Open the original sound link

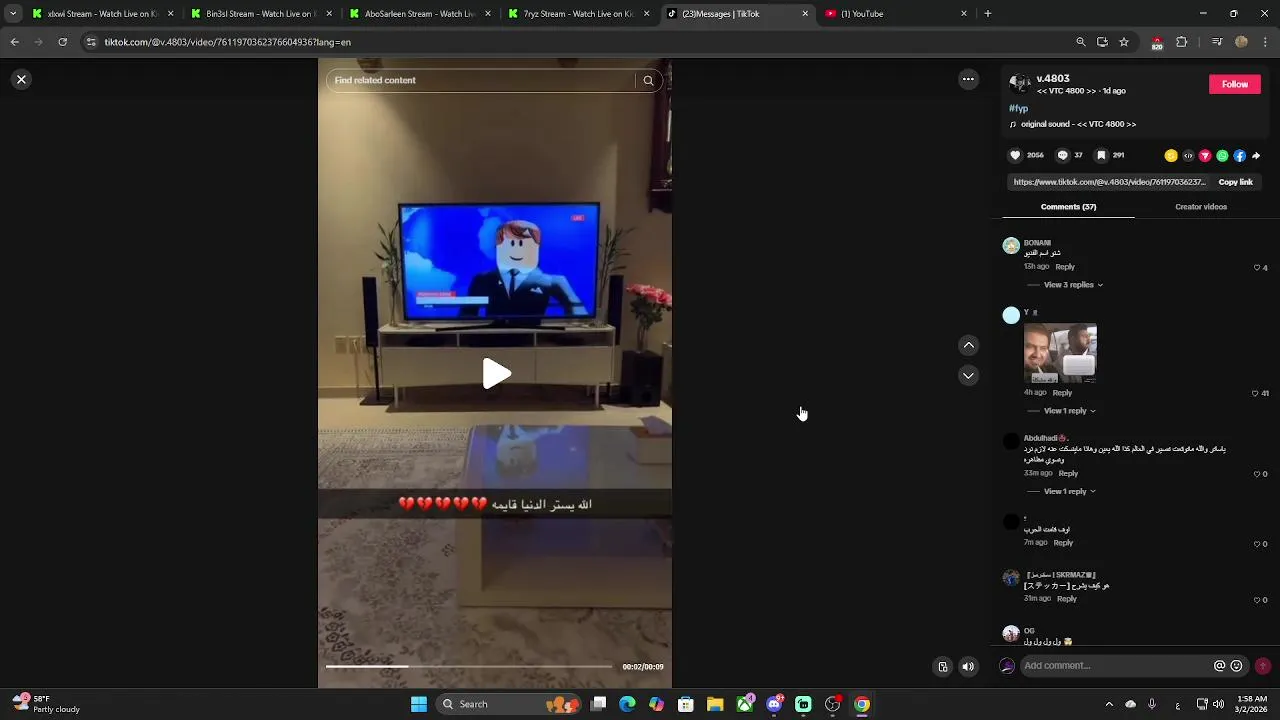(x=1078, y=124)
